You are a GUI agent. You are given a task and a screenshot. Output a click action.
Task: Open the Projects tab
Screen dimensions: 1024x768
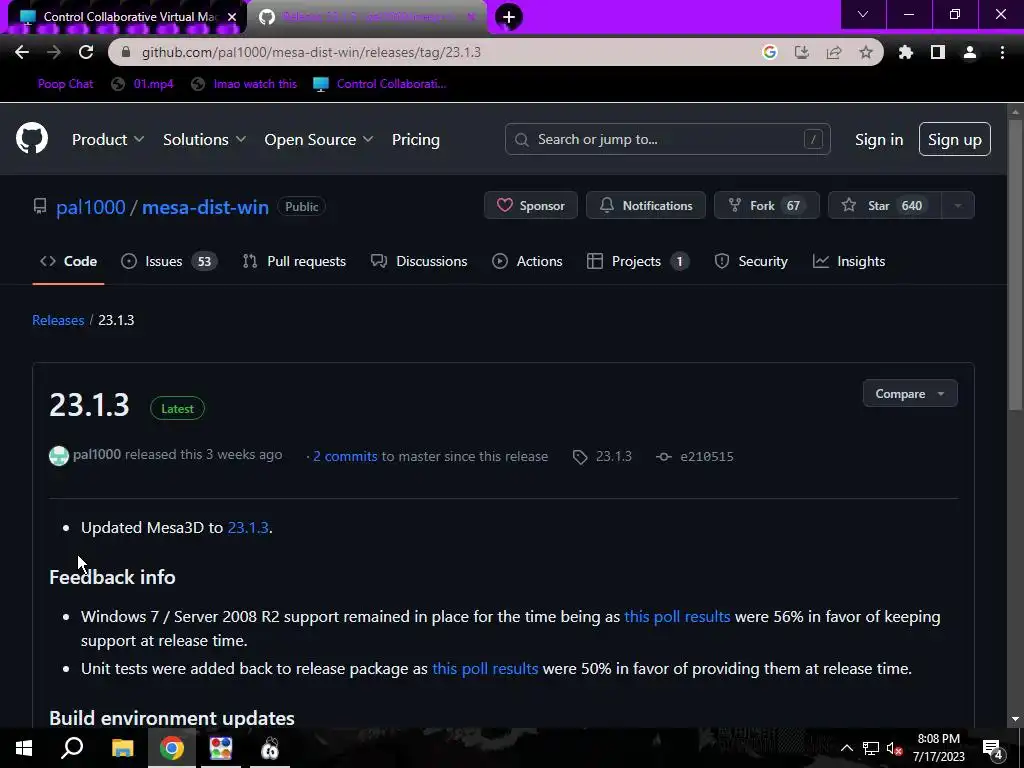[x=637, y=261]
